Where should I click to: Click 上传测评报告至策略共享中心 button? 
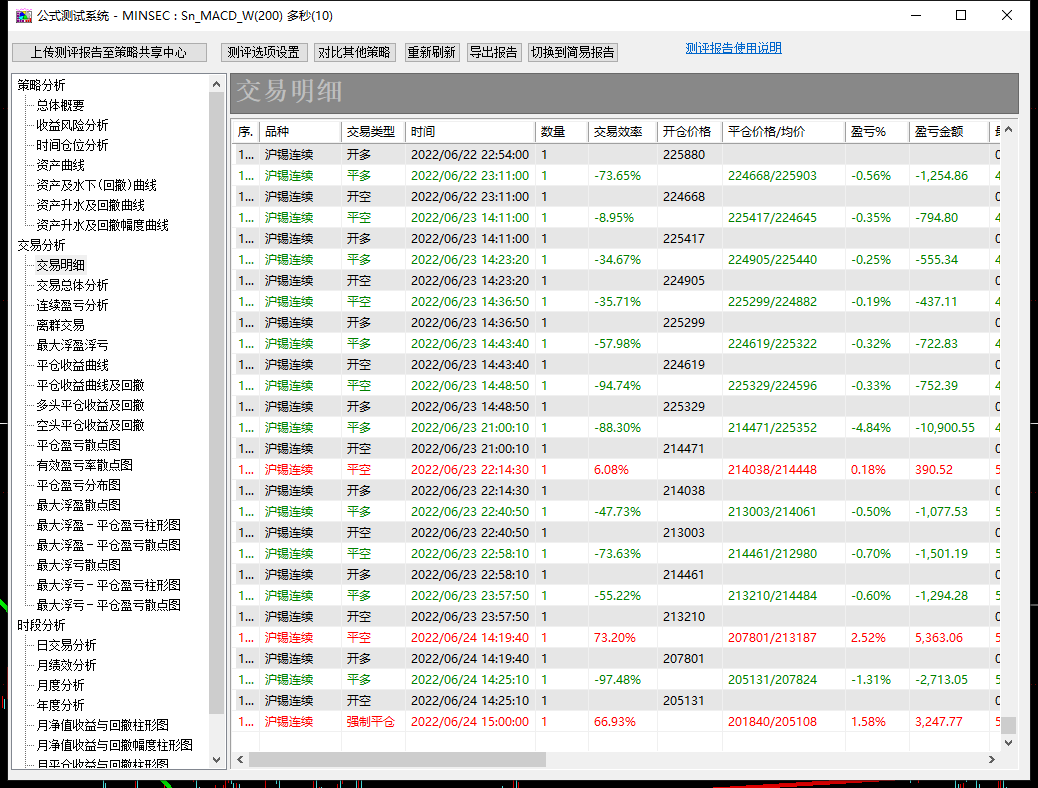pyautogui.click(x=109, y=52)
